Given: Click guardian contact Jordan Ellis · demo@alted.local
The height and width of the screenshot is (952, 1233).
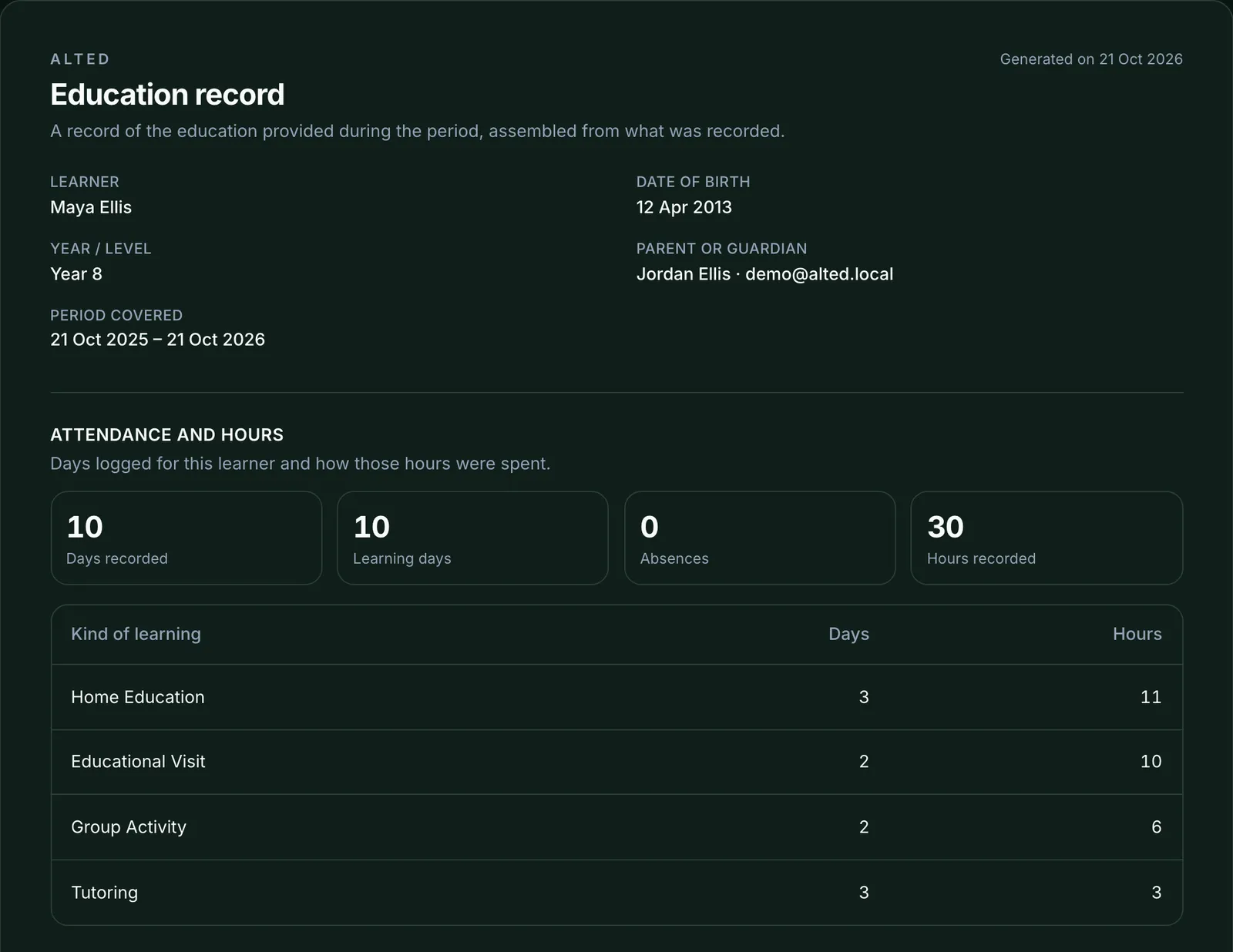Looking at the screenshot, I should [764, 274].
